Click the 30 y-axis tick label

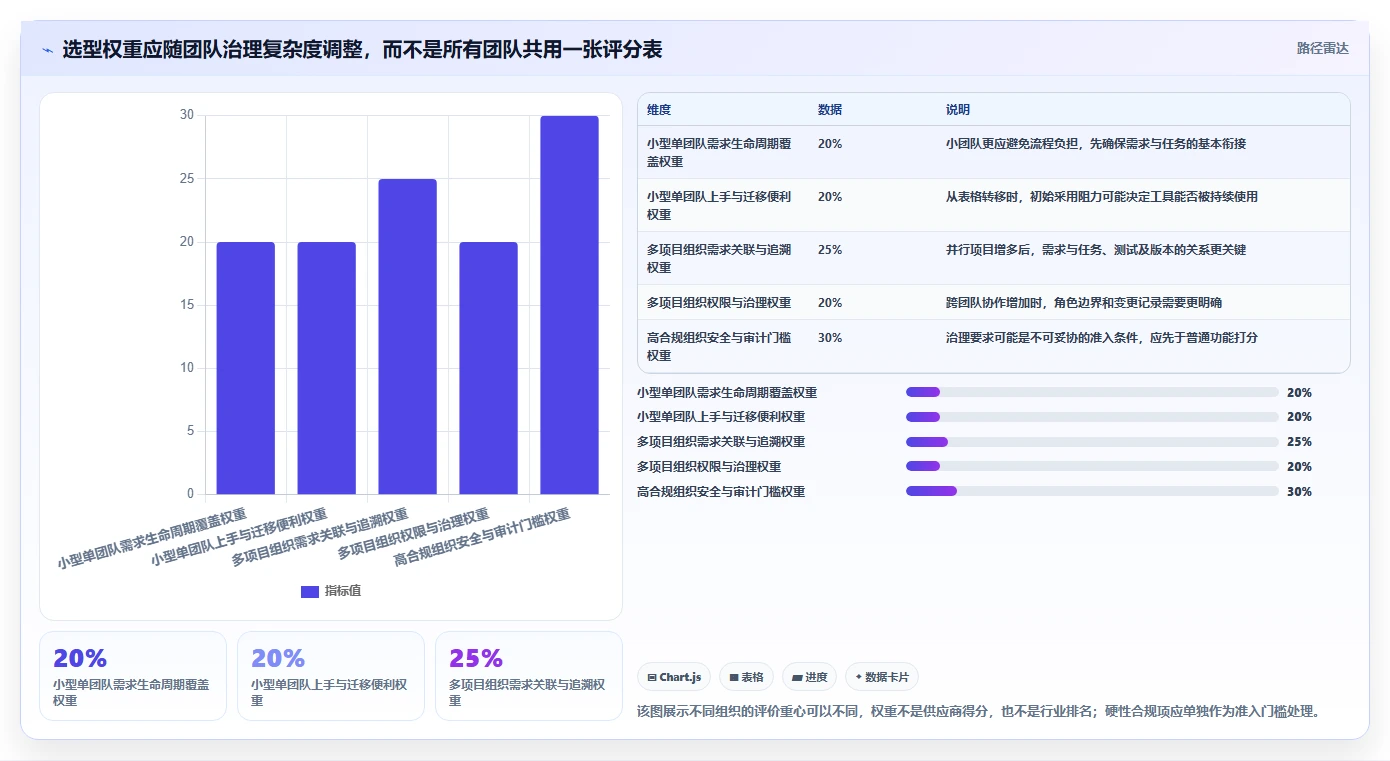pos(187,115)
